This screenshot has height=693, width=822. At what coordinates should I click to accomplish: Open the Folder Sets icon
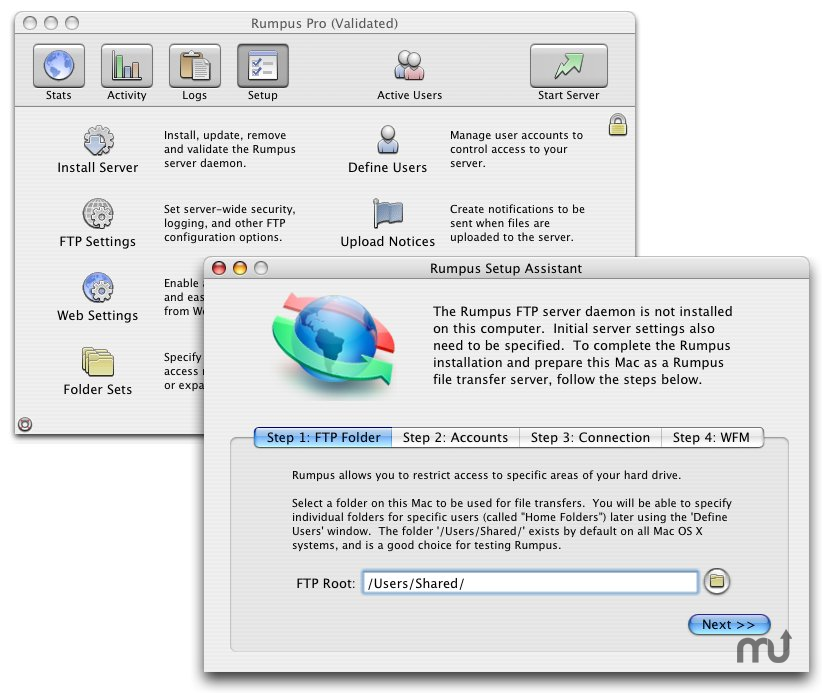[x=98, y=362]
